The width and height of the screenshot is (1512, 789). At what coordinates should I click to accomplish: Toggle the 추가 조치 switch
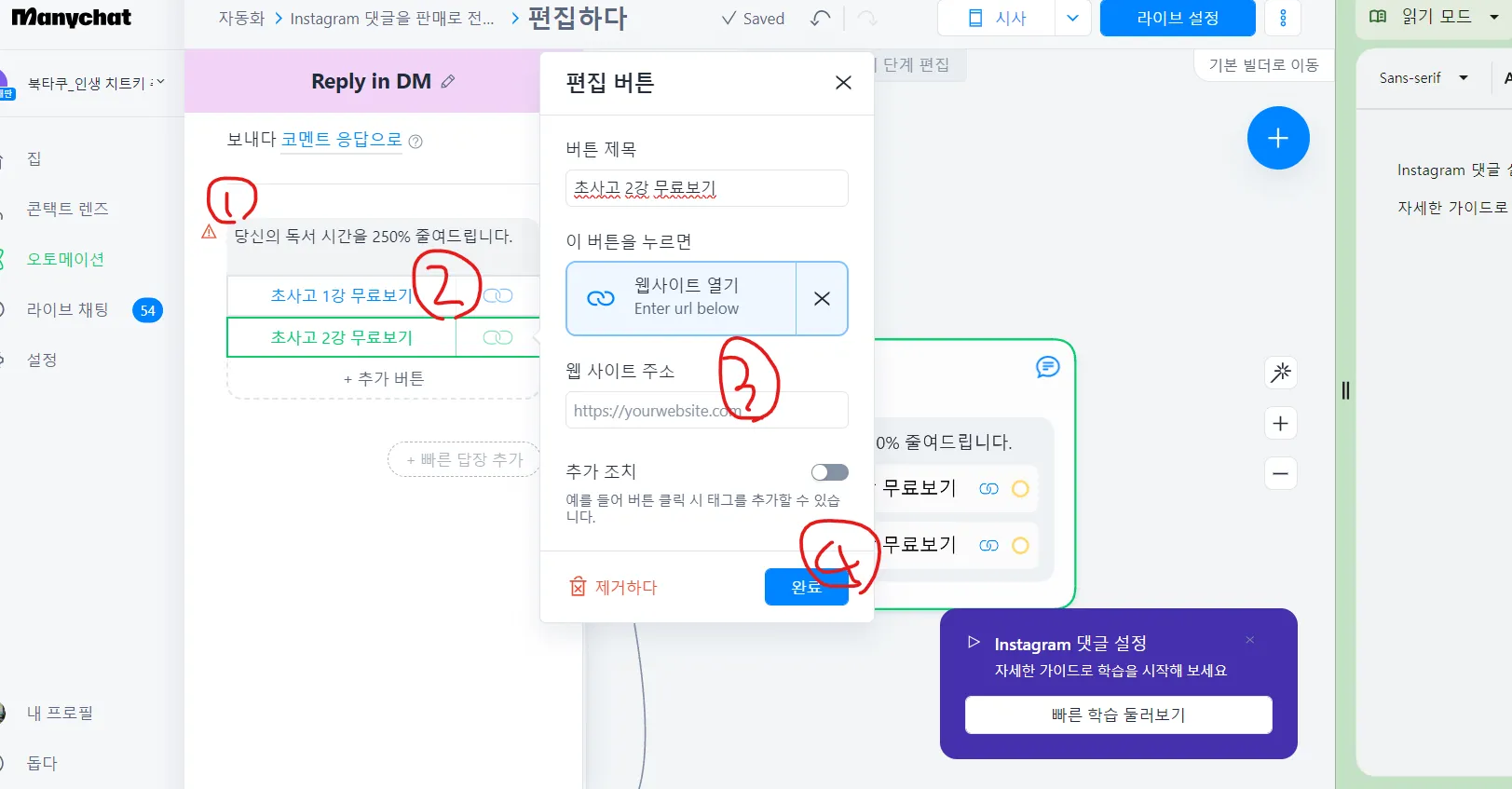[x=829, y=472]
